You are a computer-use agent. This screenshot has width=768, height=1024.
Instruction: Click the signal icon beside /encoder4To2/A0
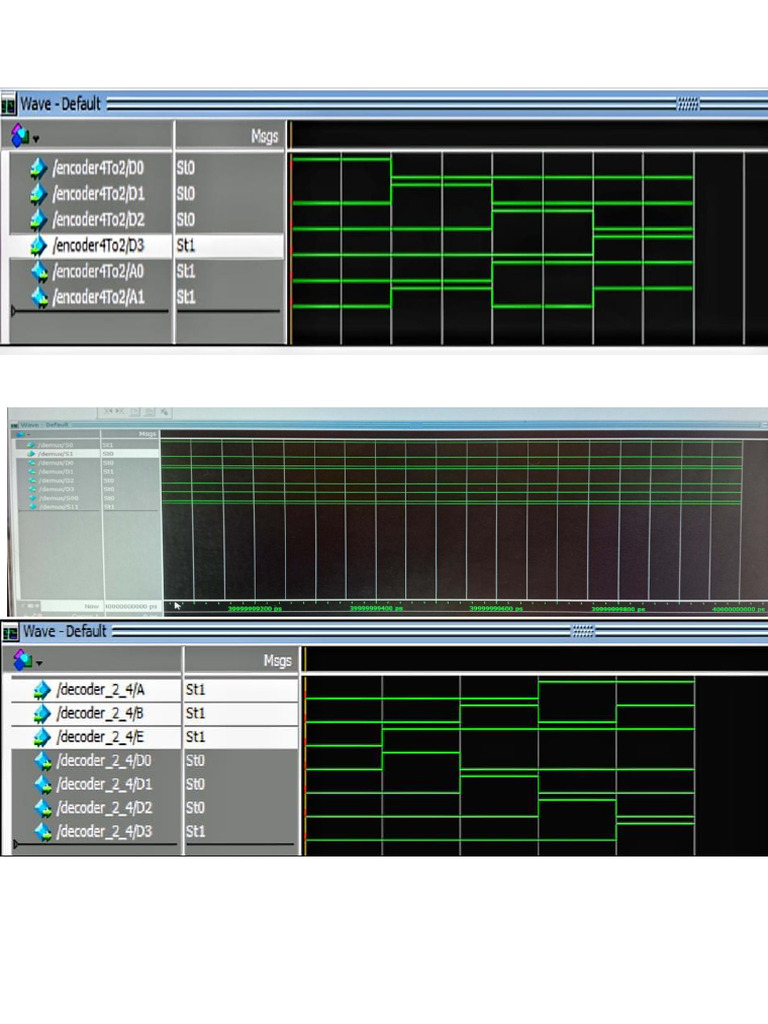click(x=39, y=272)
